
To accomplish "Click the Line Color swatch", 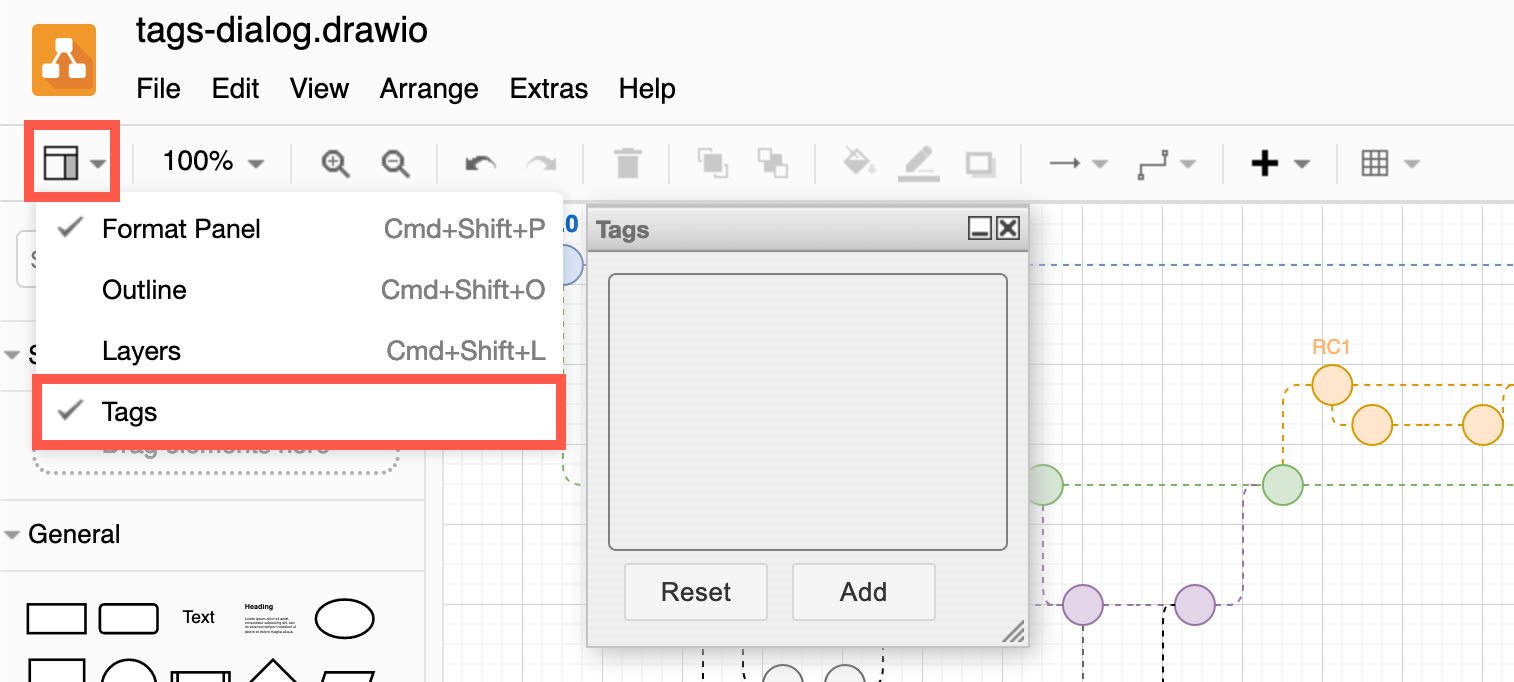I will click(x=919, y=162).
